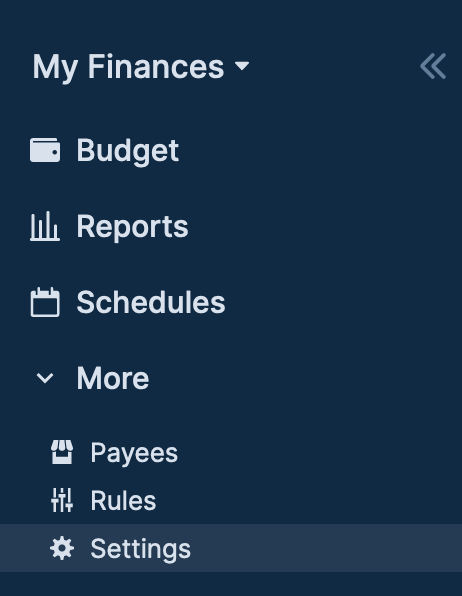462x596 pixels.
Task: Click the storefront icon next to Payees
Action: [62, 452]
